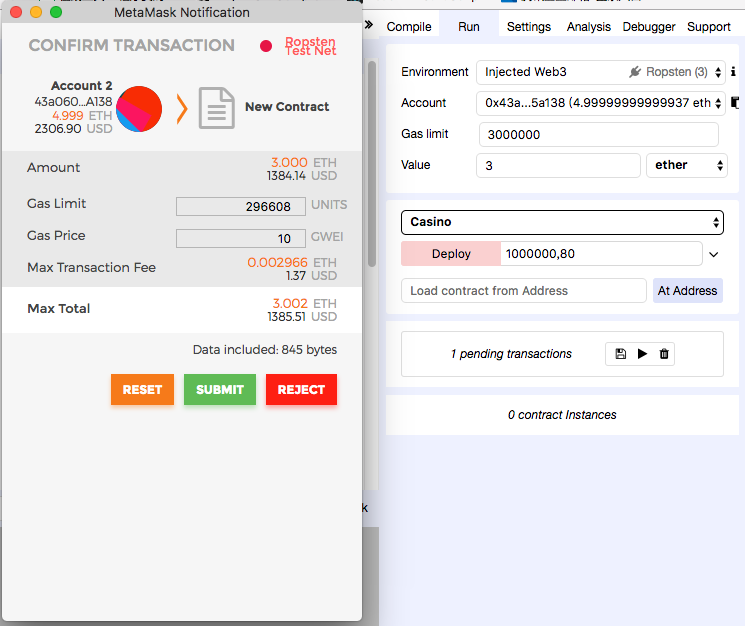Click the CONFIRM TRANSACTION heading
745x626 pixels.
[x=132, y=46]
